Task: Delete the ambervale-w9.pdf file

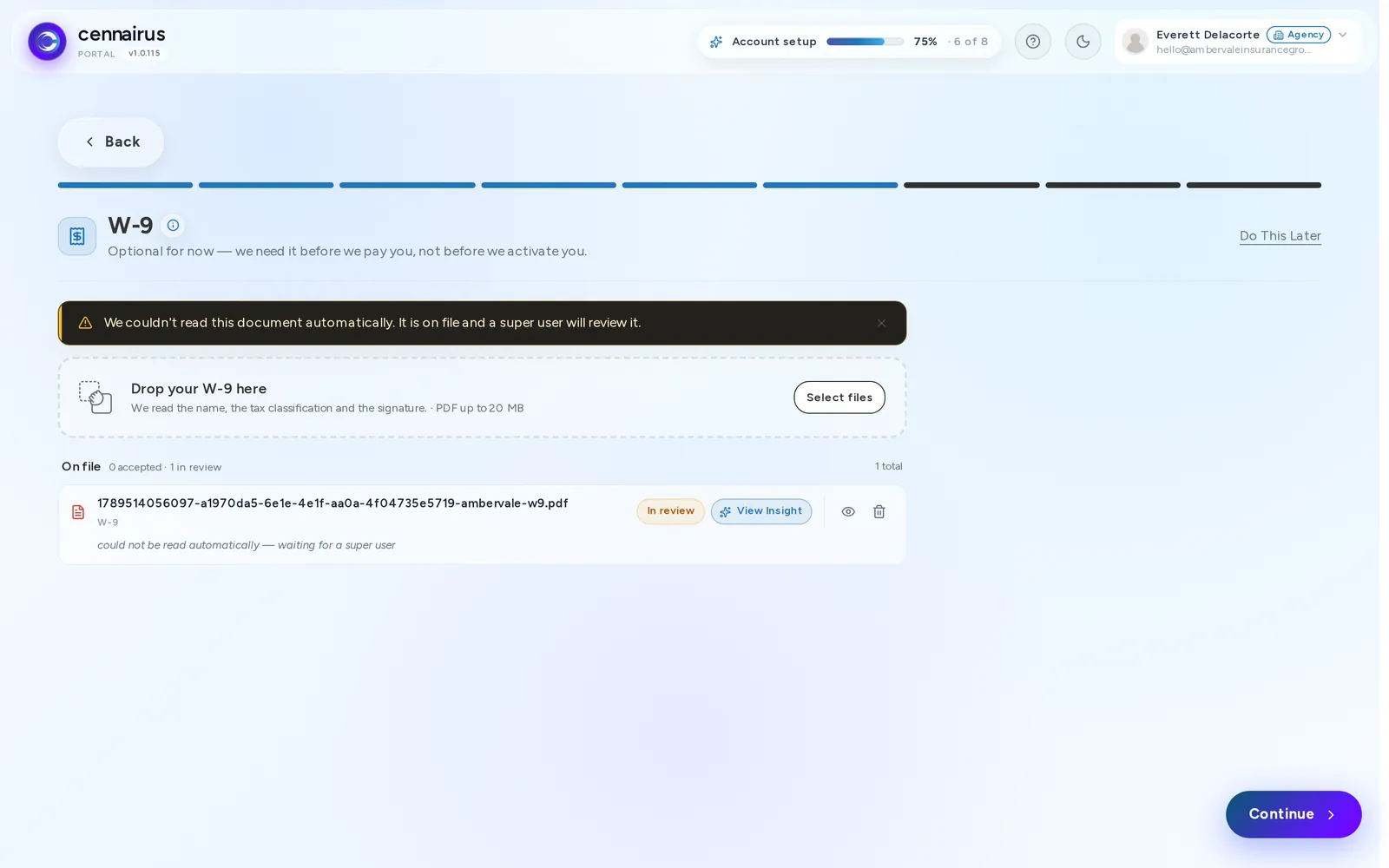Action: coord(879,512)
